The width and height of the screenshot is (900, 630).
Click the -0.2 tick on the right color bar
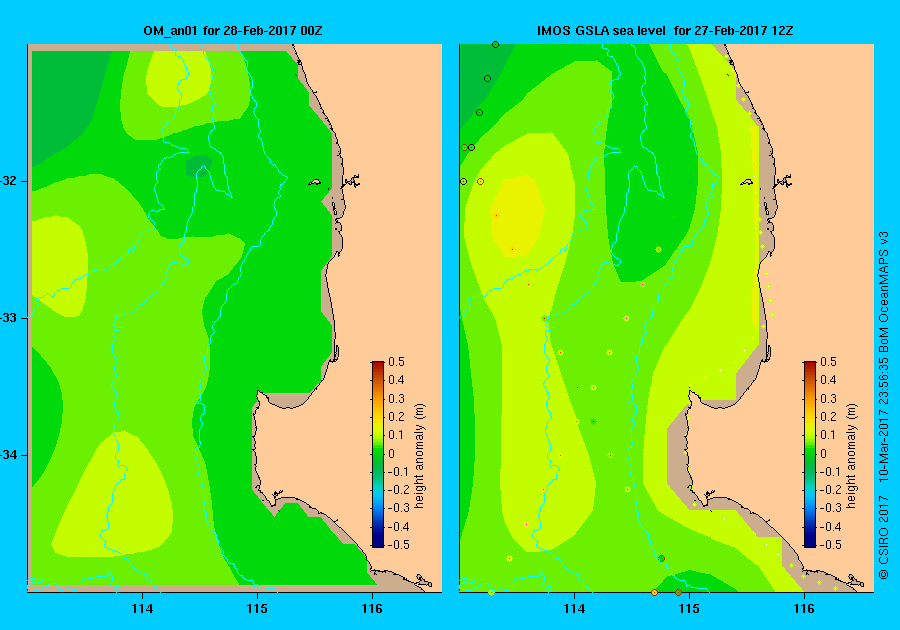(831, 489)
